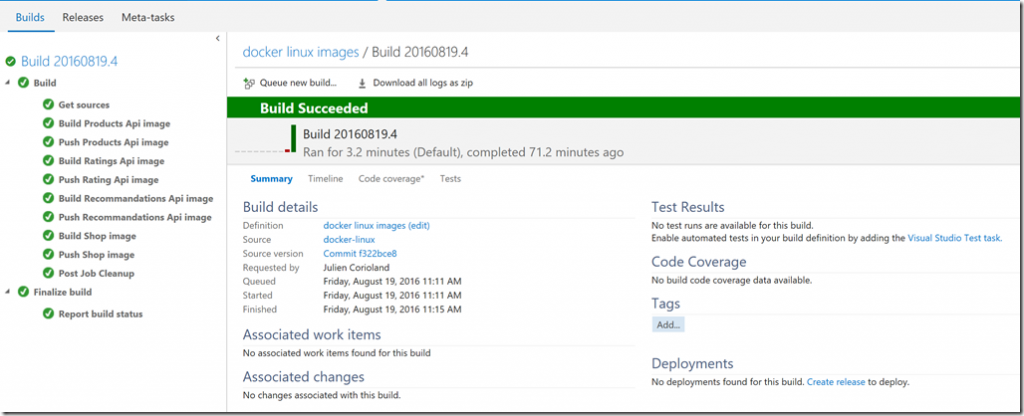This screenshot has width=1024, height=416.
Task: Click success icon next to Build Products Api image
Action: coord(48,123)
